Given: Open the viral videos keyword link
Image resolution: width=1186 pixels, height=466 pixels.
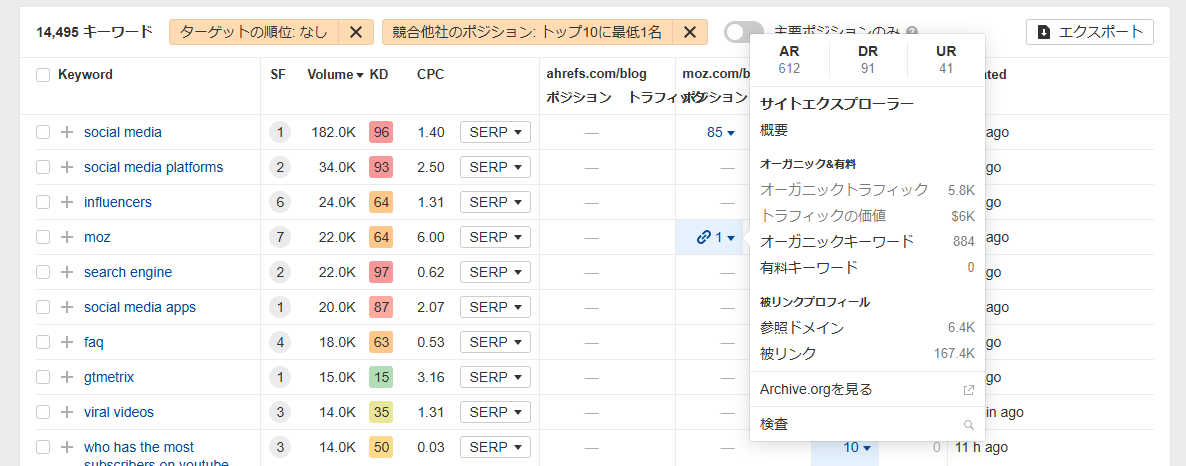Looking at the screenshot, I should pos(119,412).
